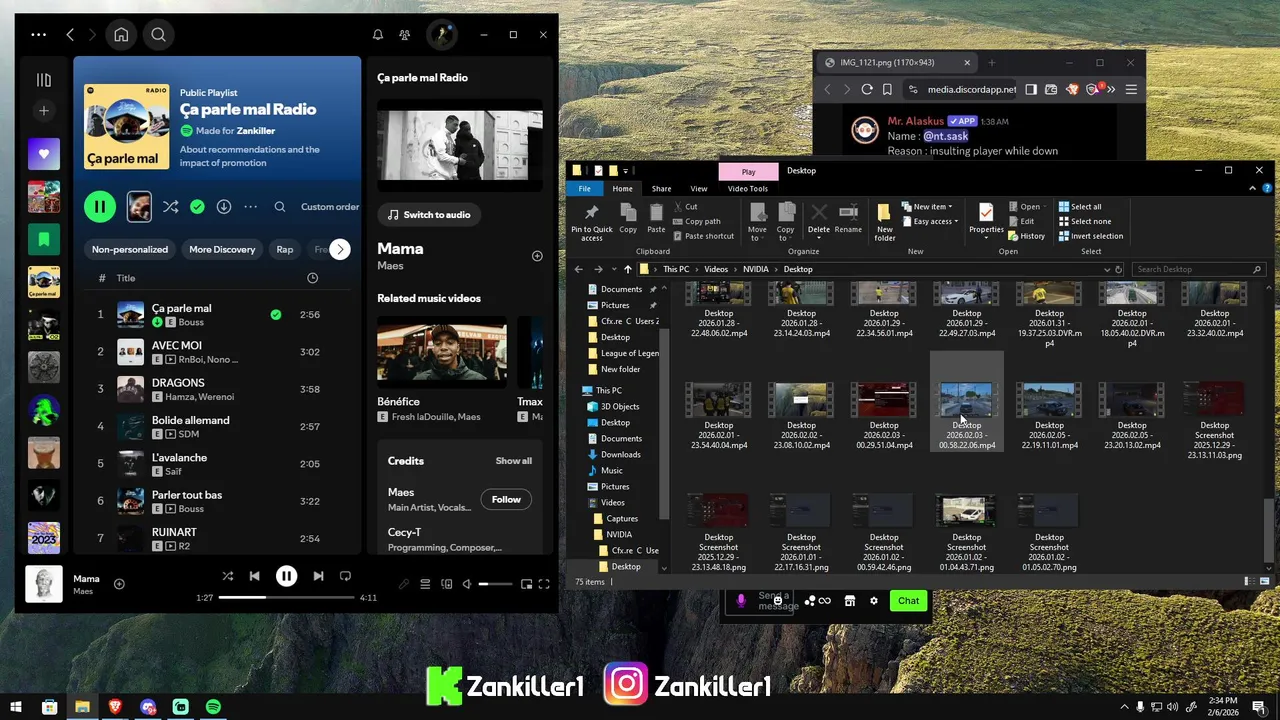Screen dimensions: 1280x720
Task: Open Brave main menu hamburger
Action: [1131, 89]
